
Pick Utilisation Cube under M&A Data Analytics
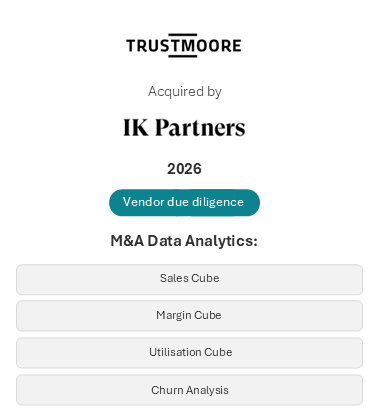pos(189,353)
